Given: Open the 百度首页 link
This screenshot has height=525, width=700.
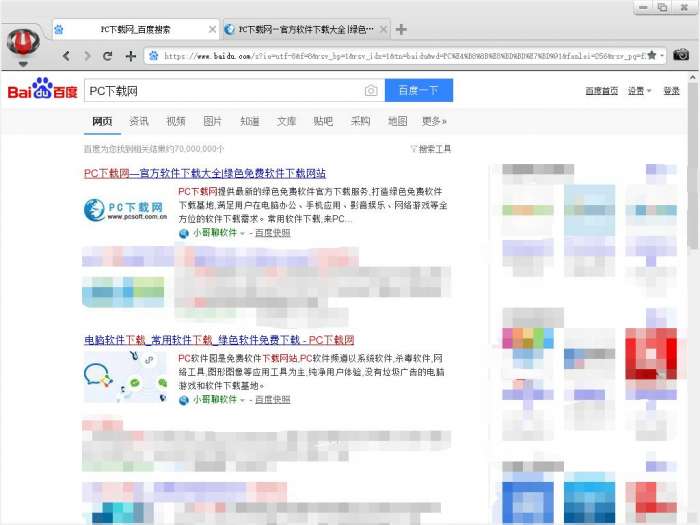Looking at the screenshot, I should pos(601,91).
